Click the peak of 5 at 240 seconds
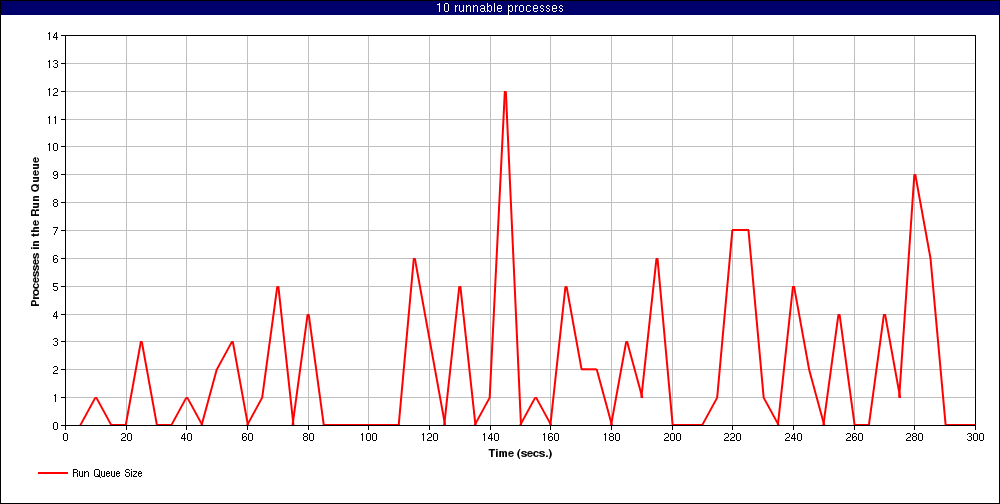This screenshot has height=504, width=1000. coord(793,286)
